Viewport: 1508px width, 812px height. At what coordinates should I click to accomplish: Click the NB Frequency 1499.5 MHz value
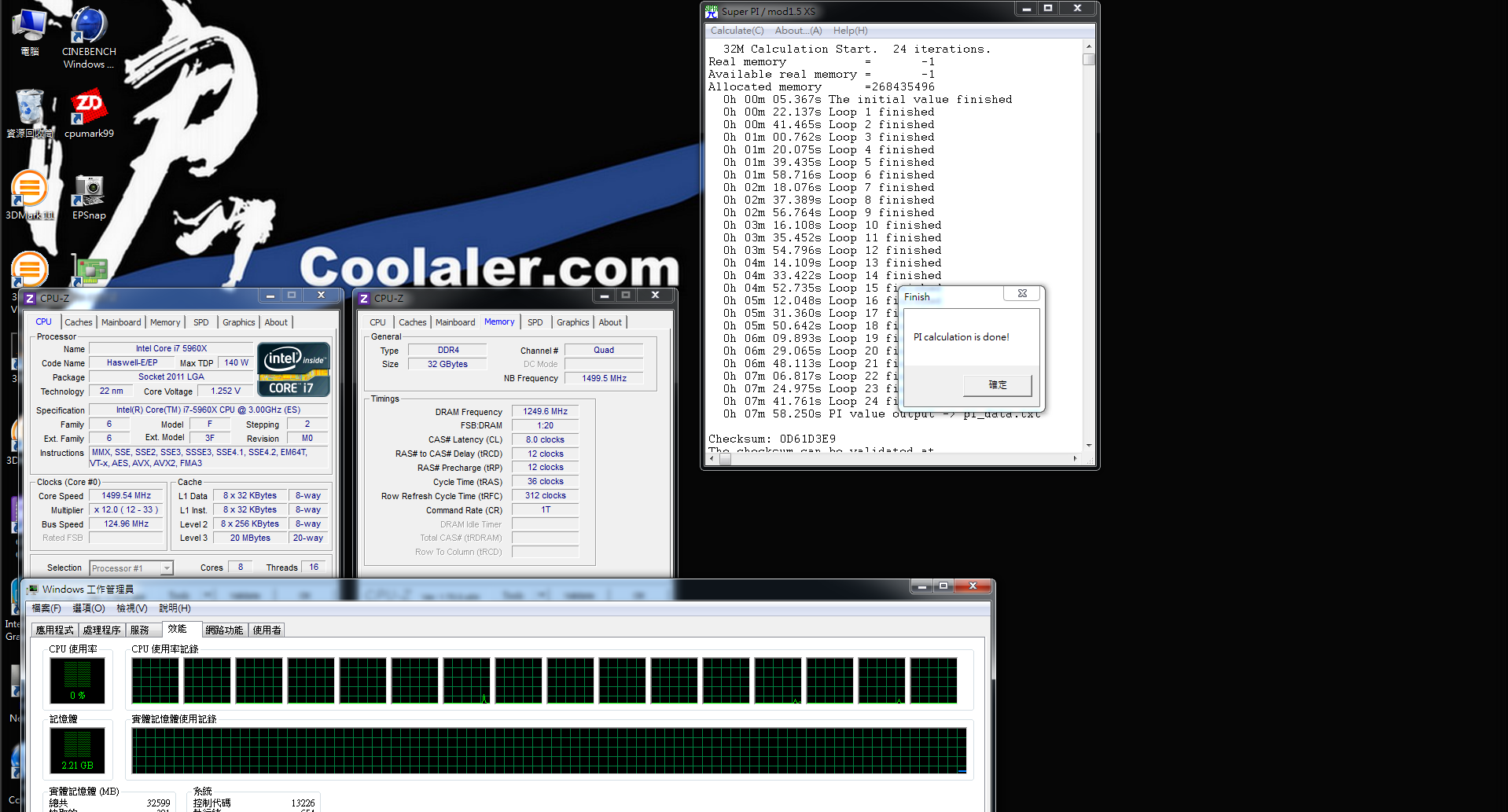[604, 379]
